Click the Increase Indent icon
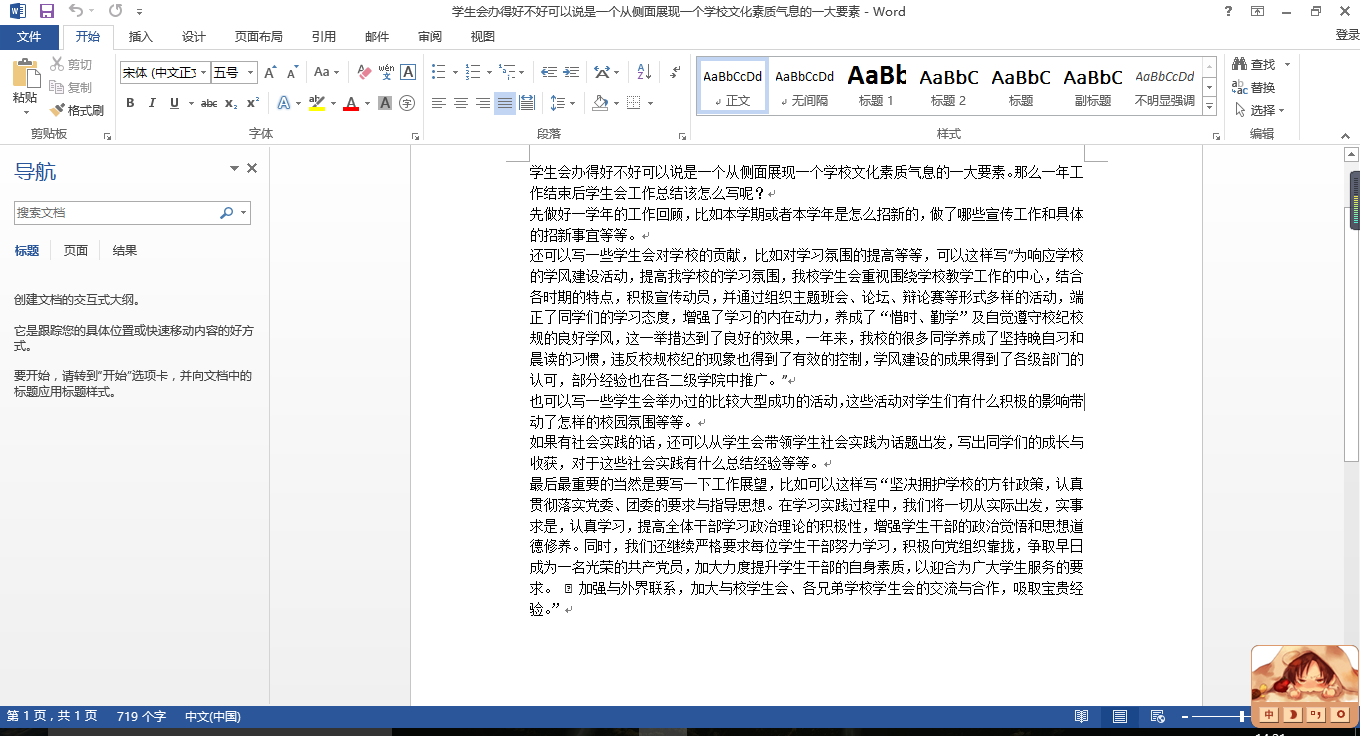This screenshot has width=1360, height=736. [569, 72]
